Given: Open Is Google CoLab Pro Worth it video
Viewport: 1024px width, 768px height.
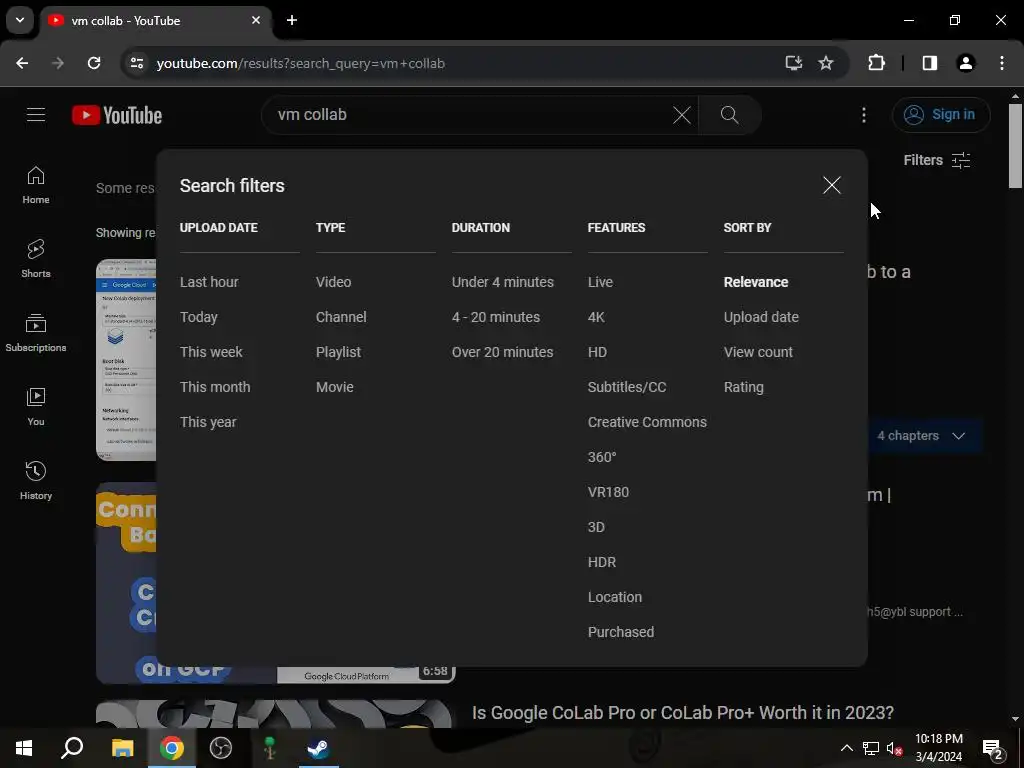Looking at the screenshot, I should pyautogui.click(x=682, y=712).
